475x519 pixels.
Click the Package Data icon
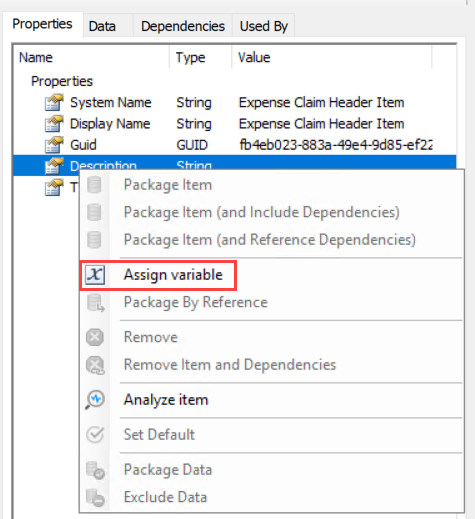(x=95, y=470)
